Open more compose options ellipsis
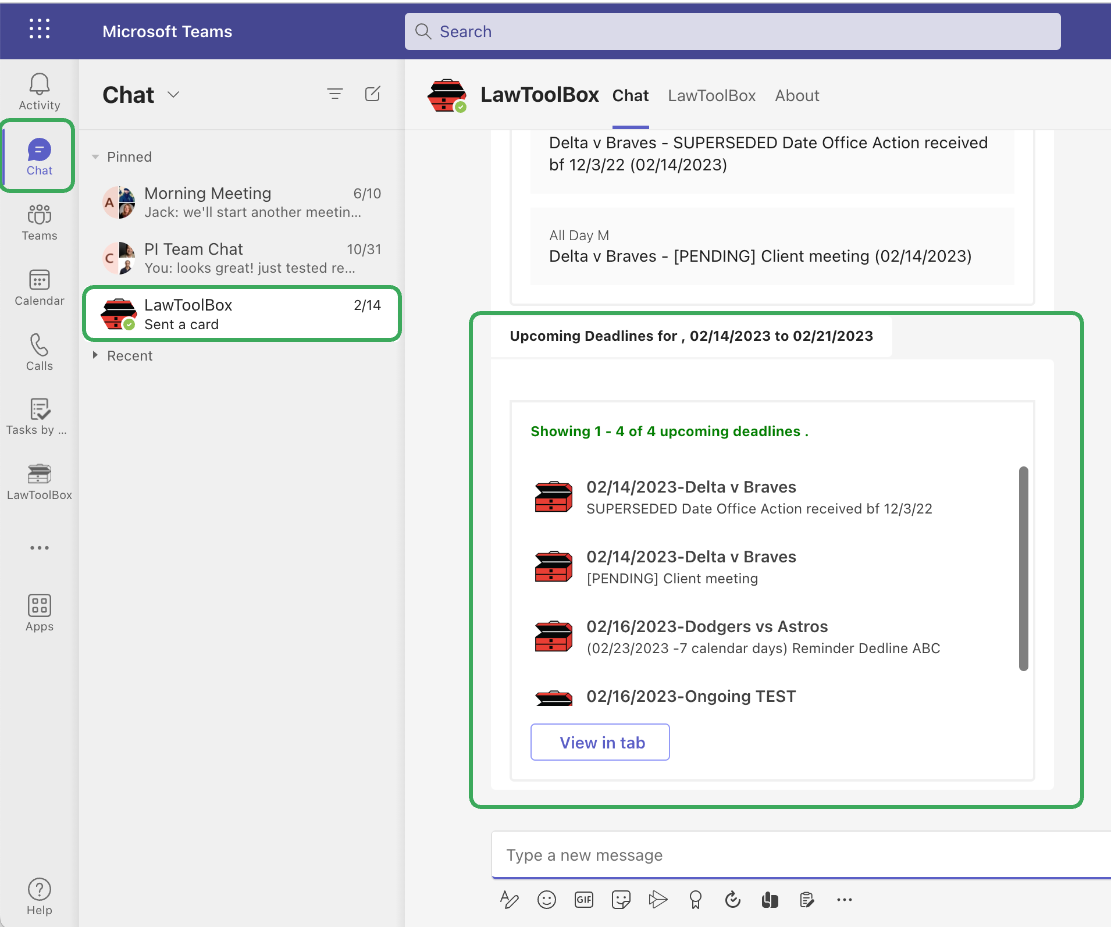This screenshot has width=1111, height=927. click(x=844, y=899)
